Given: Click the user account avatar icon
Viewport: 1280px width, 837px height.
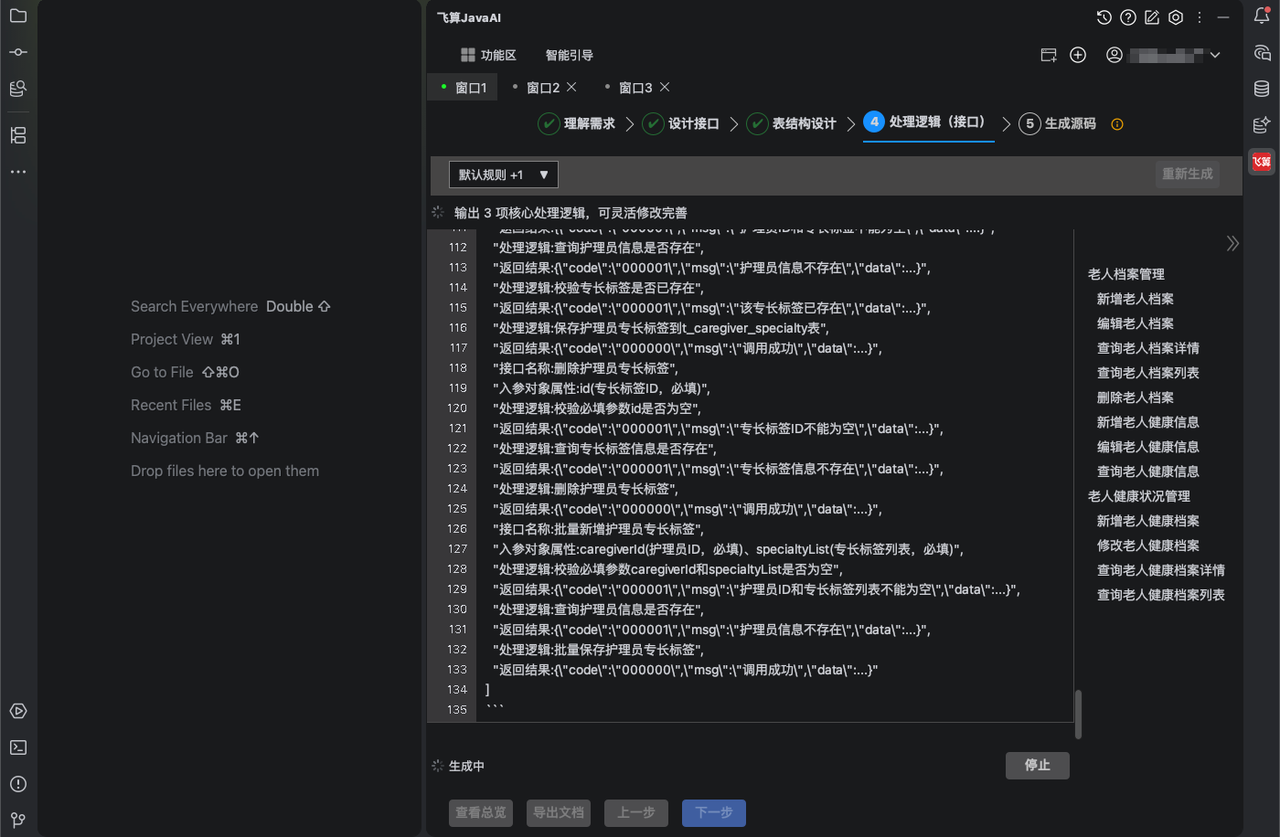Looking at the screenshot, I should (1114, 55).
